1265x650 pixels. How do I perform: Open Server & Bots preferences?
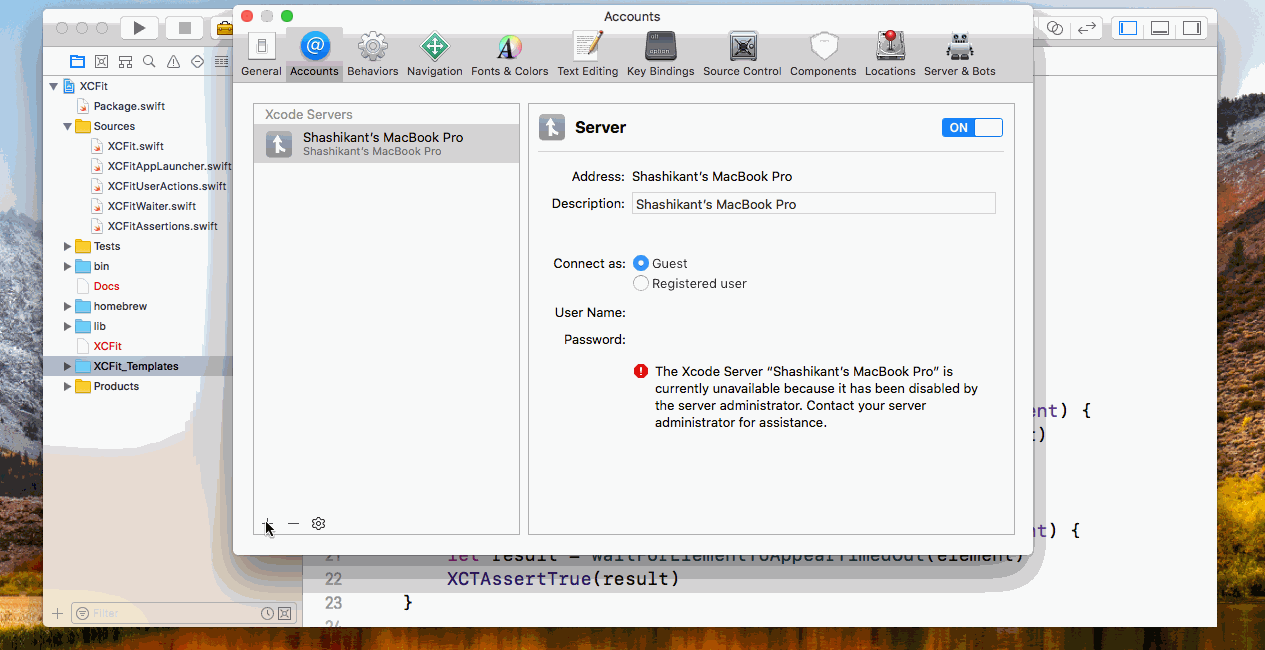pos(959,55)
